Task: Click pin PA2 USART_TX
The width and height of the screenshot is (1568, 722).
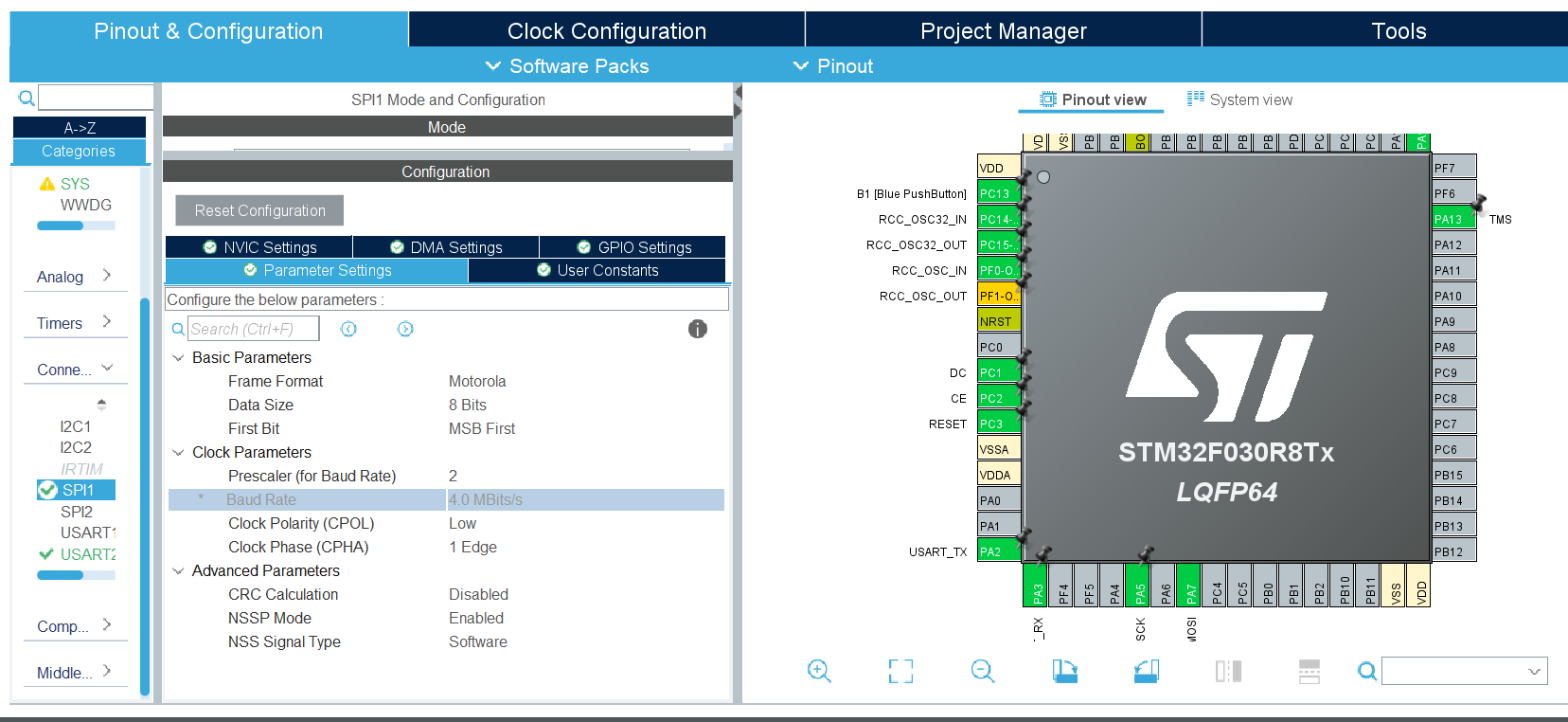Action: 999,551
